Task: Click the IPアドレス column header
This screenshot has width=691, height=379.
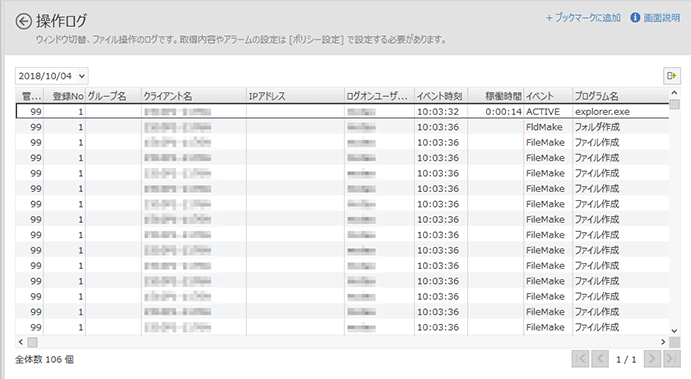Action: point(295,96)
